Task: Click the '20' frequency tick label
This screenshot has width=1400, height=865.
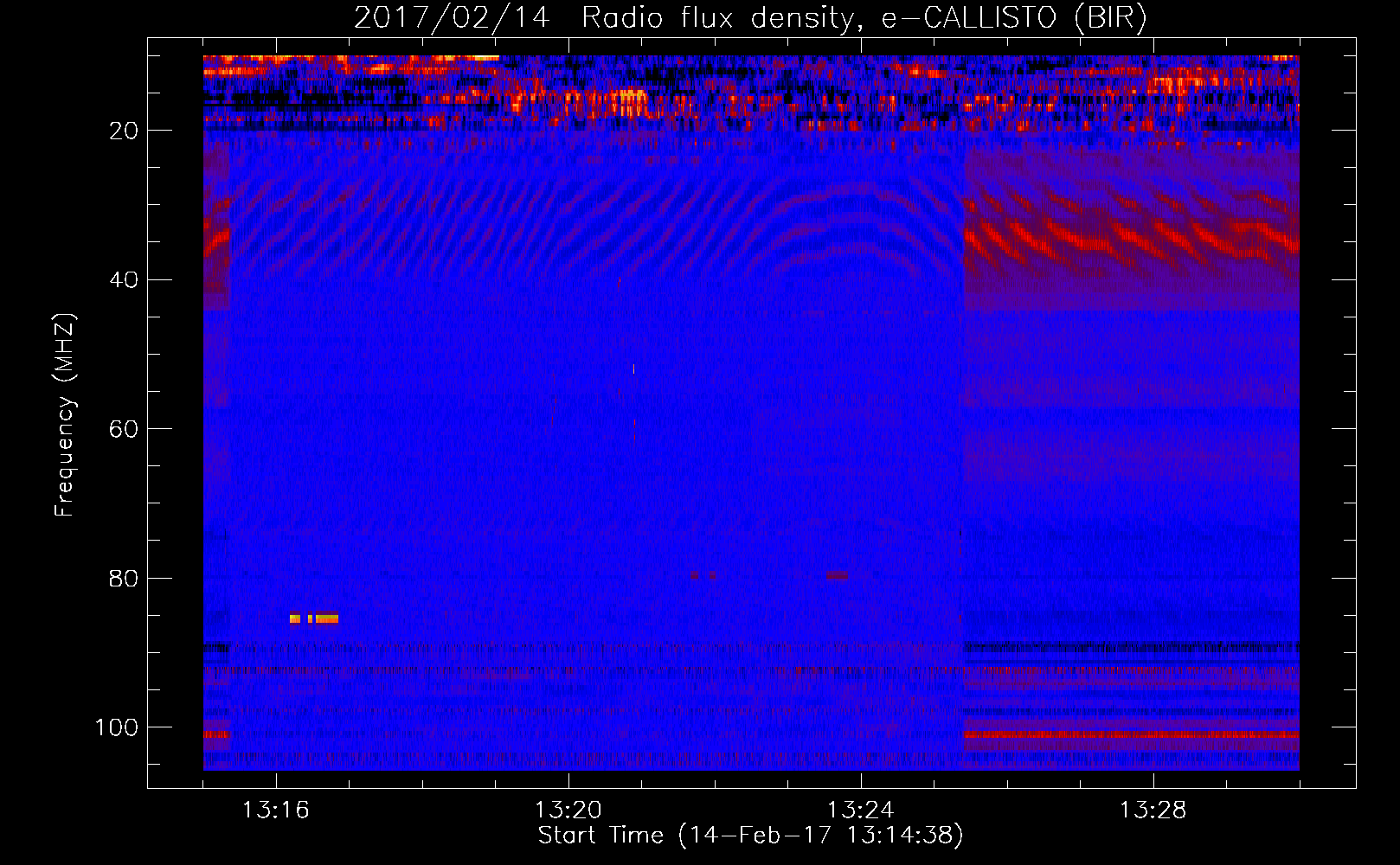Action: pyautogui.click(x=124, y=131)
